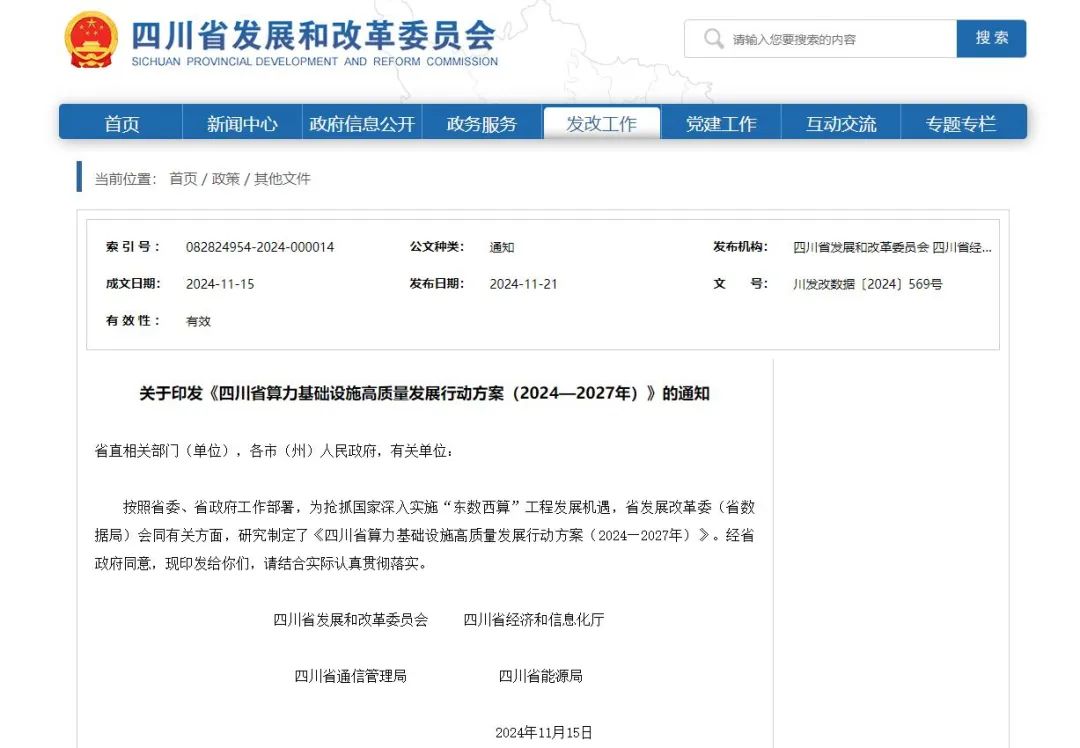Click the 成文日期 value 2024-11-15
The width and height of the screenshot is (1080, 748).
[x=220, y=284]
